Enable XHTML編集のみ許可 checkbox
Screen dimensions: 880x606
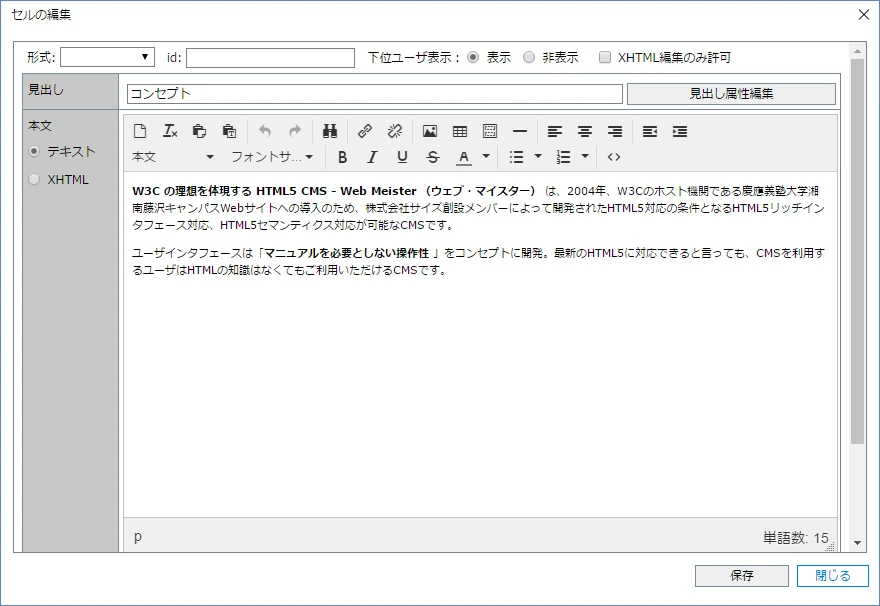tap(604, 57)
